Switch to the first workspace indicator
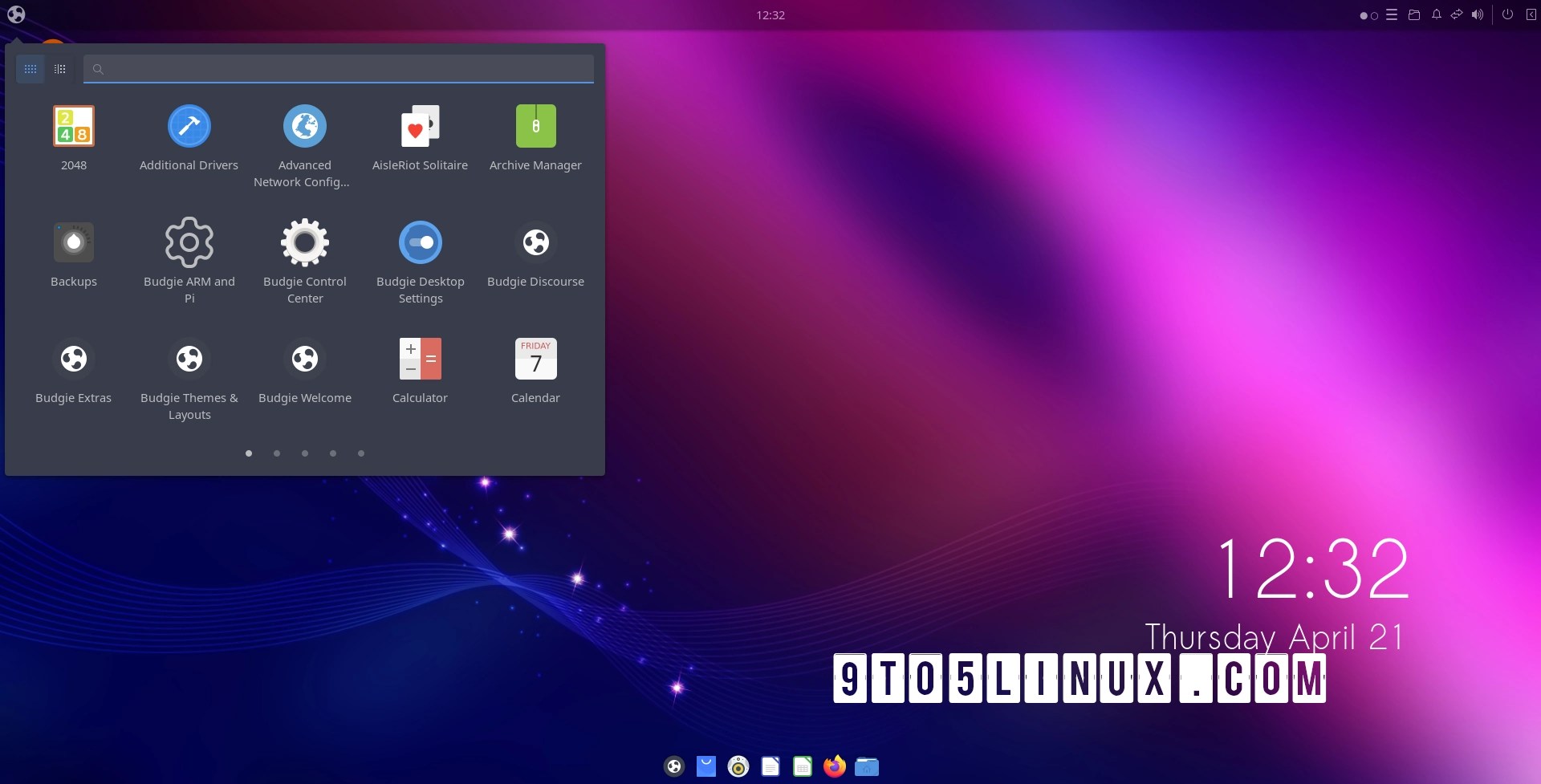The image size is (1541, 784). (1364, 16)
